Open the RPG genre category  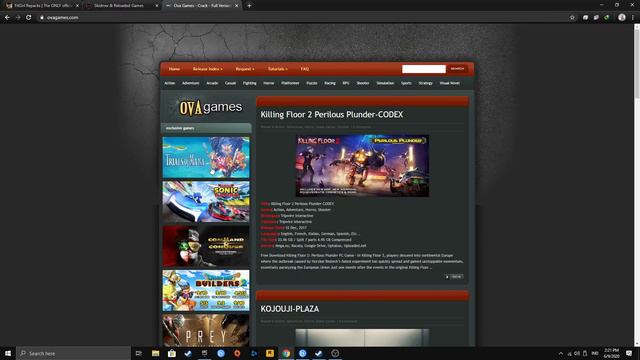[x=346, y=83]
